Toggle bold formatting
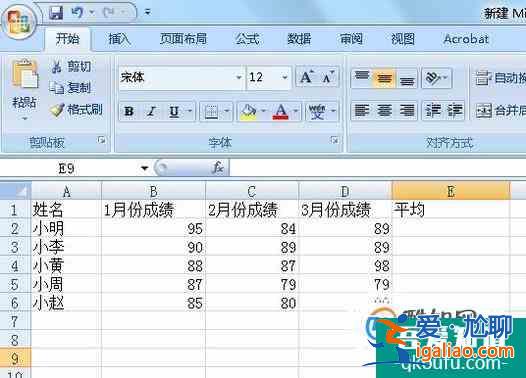The height and width of the screenshot is (378, 526). click(x=129, y=111)
